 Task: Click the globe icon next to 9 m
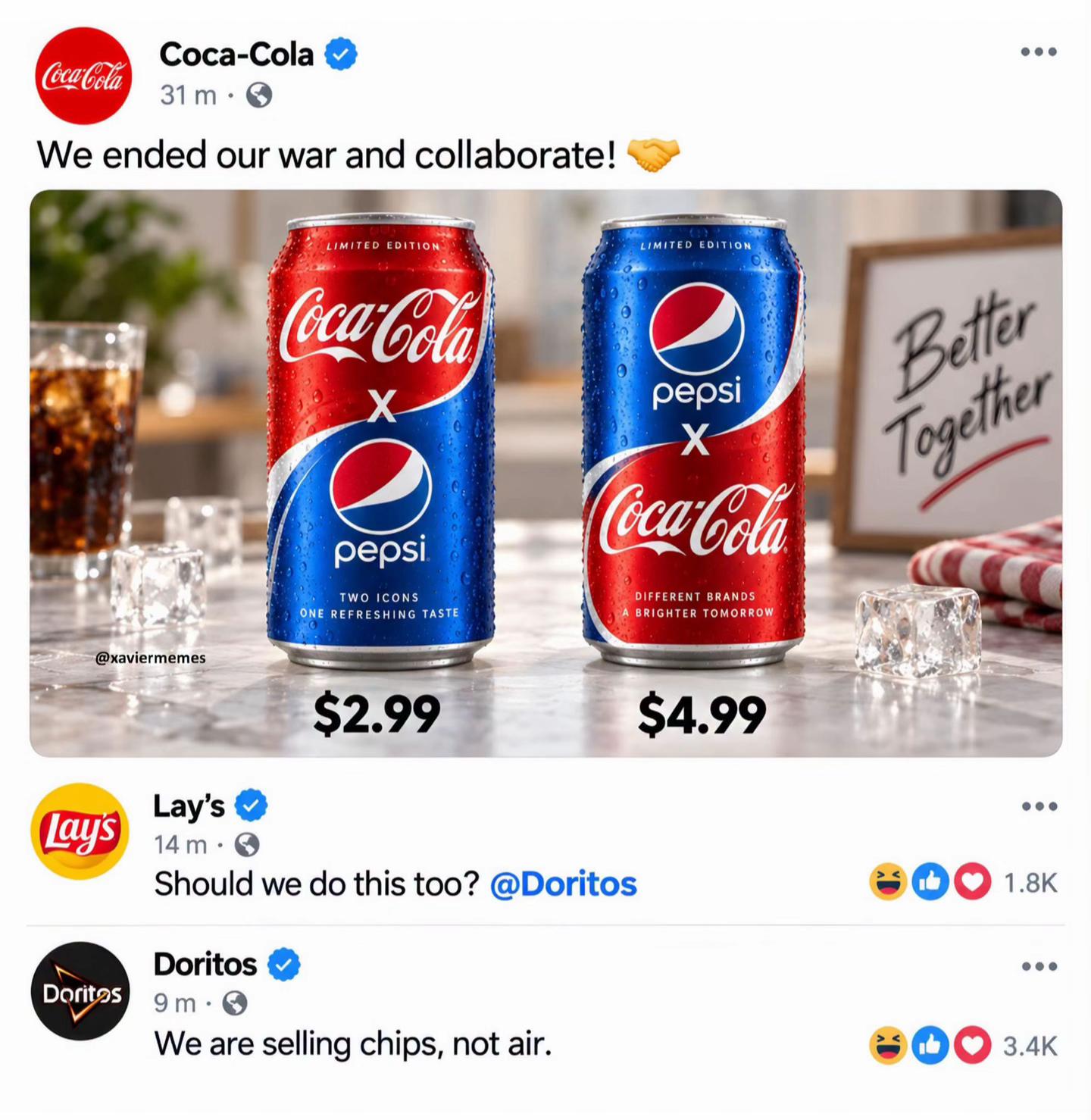click(x=235, y=1003)
